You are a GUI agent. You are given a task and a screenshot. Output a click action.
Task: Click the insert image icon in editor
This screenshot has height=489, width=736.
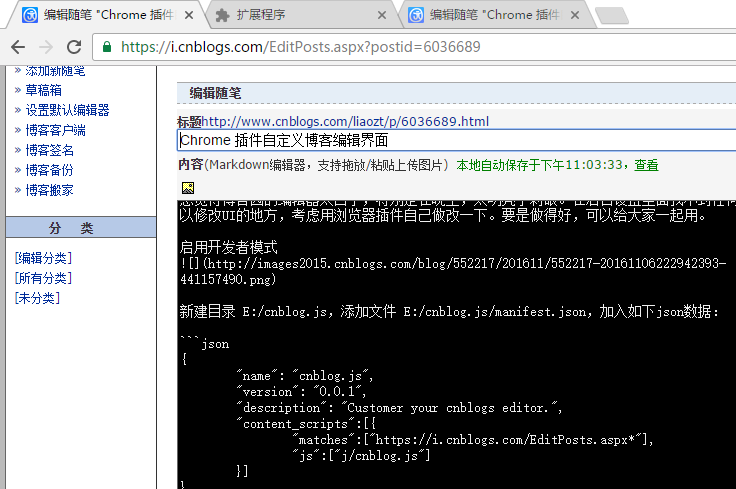click(188, 188)
